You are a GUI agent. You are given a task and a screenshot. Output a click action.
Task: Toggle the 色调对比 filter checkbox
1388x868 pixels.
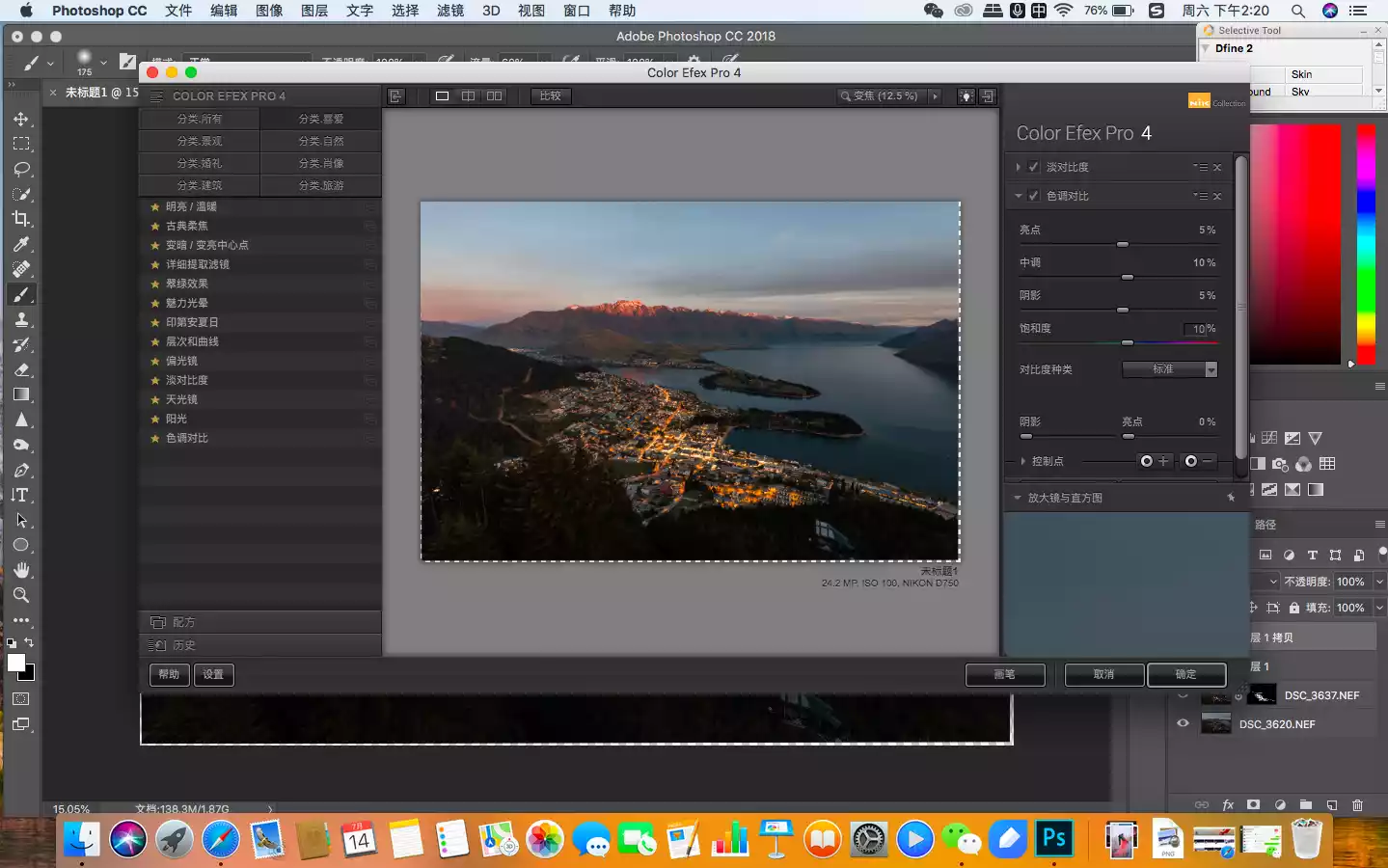click(x=1034, y=196)
